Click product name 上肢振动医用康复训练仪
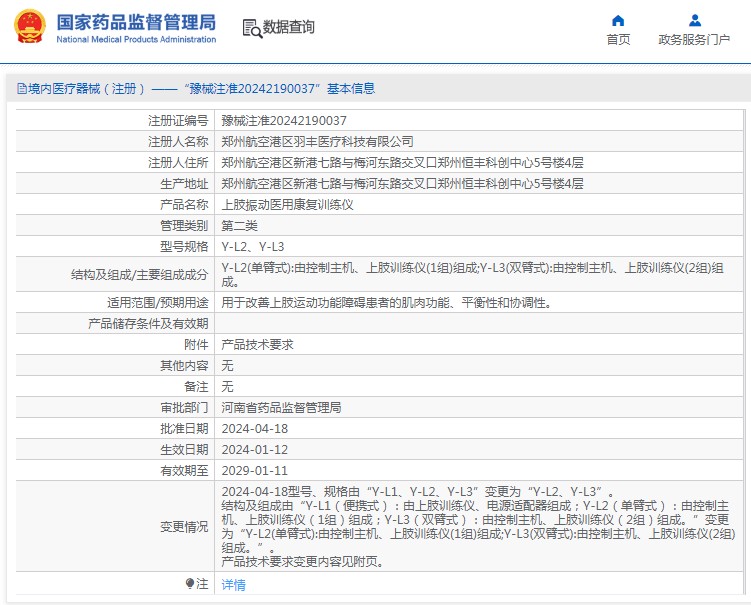The height and width of the screenshot is (605, 751). [287, 205]
